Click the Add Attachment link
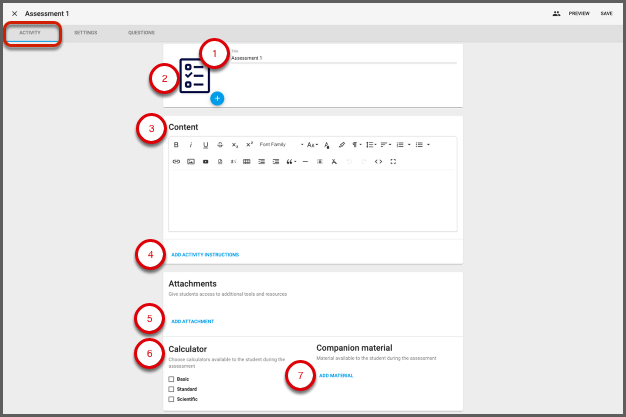The height and width of the screenshot is (417, 626). coord(192,322)
